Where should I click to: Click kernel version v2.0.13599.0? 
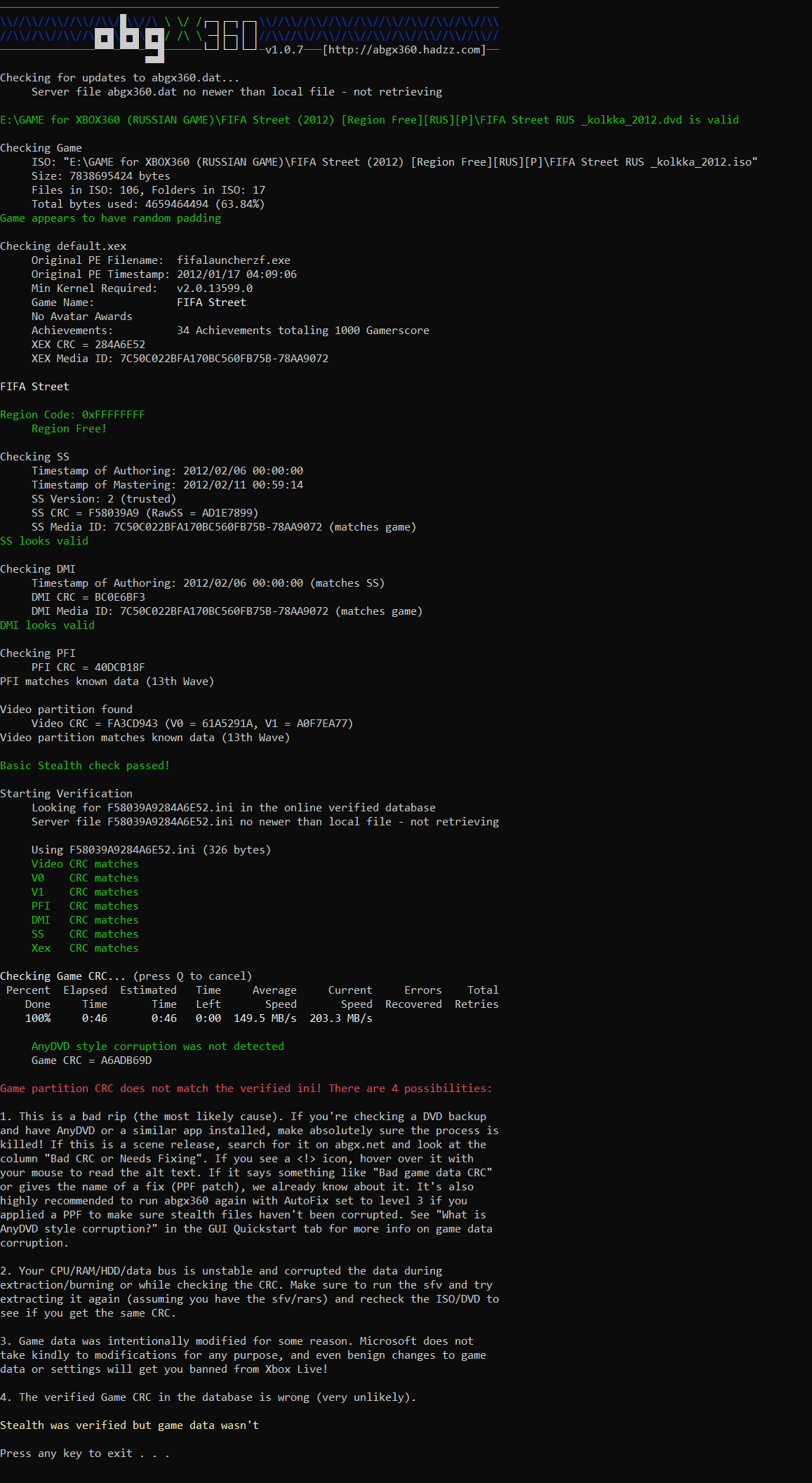(x=215, y=288)
